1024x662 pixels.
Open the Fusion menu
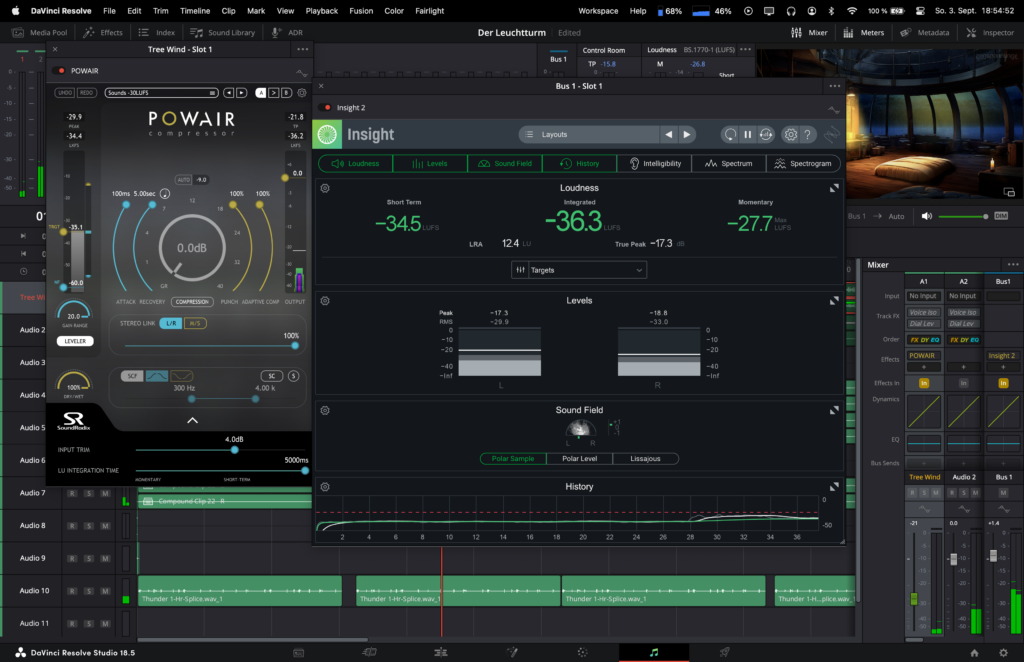coord(360,11)
